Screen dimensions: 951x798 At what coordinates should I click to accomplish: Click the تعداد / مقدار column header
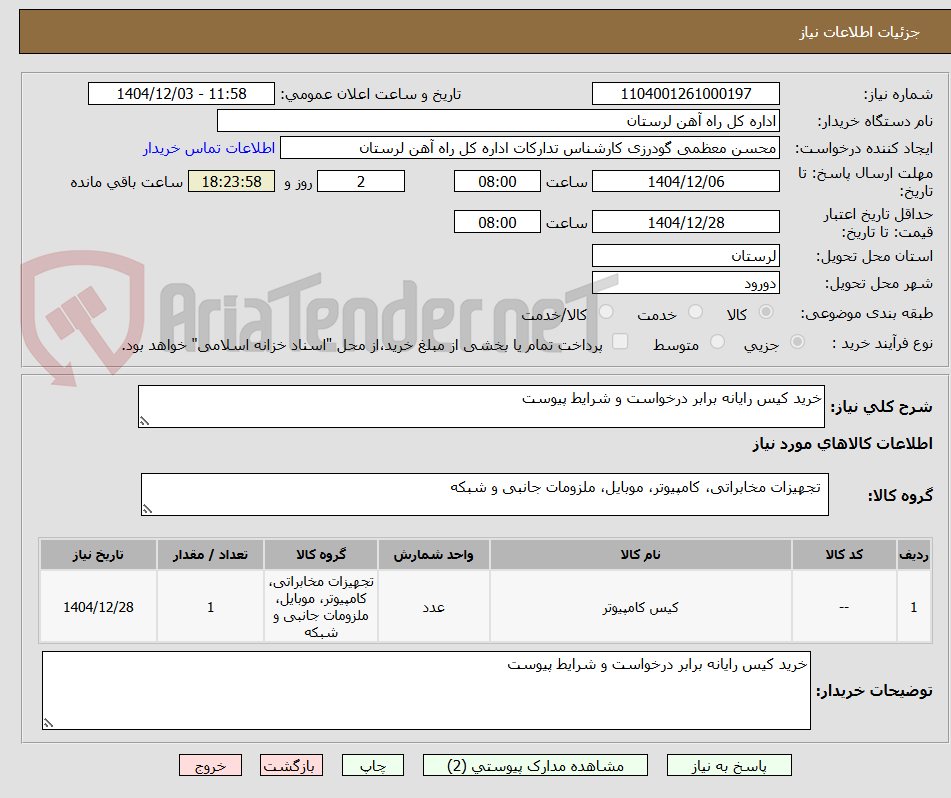pyautogui.click(x=210, y=555)
